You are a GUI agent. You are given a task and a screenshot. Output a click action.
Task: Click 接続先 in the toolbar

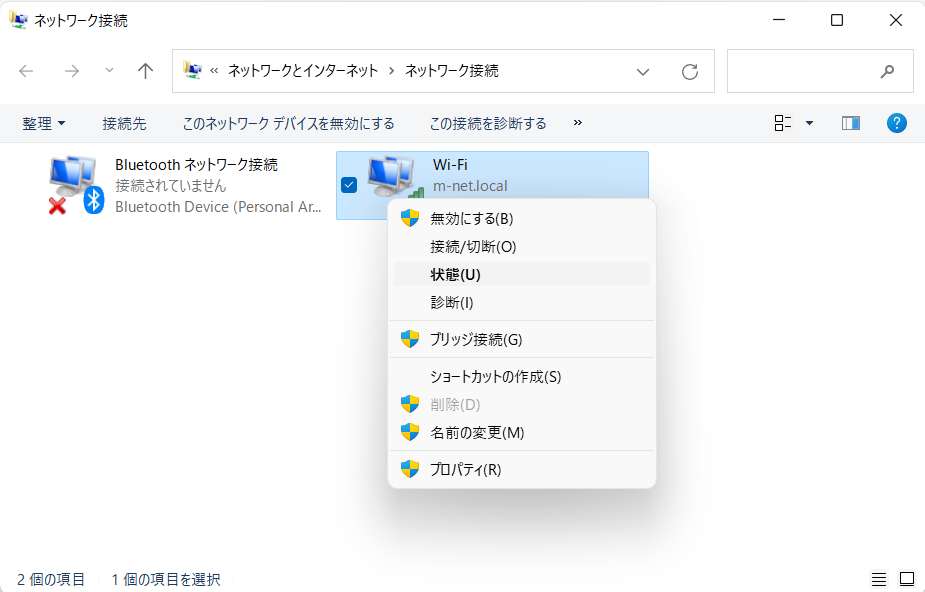pyautogui.click(x=124, y=123)
